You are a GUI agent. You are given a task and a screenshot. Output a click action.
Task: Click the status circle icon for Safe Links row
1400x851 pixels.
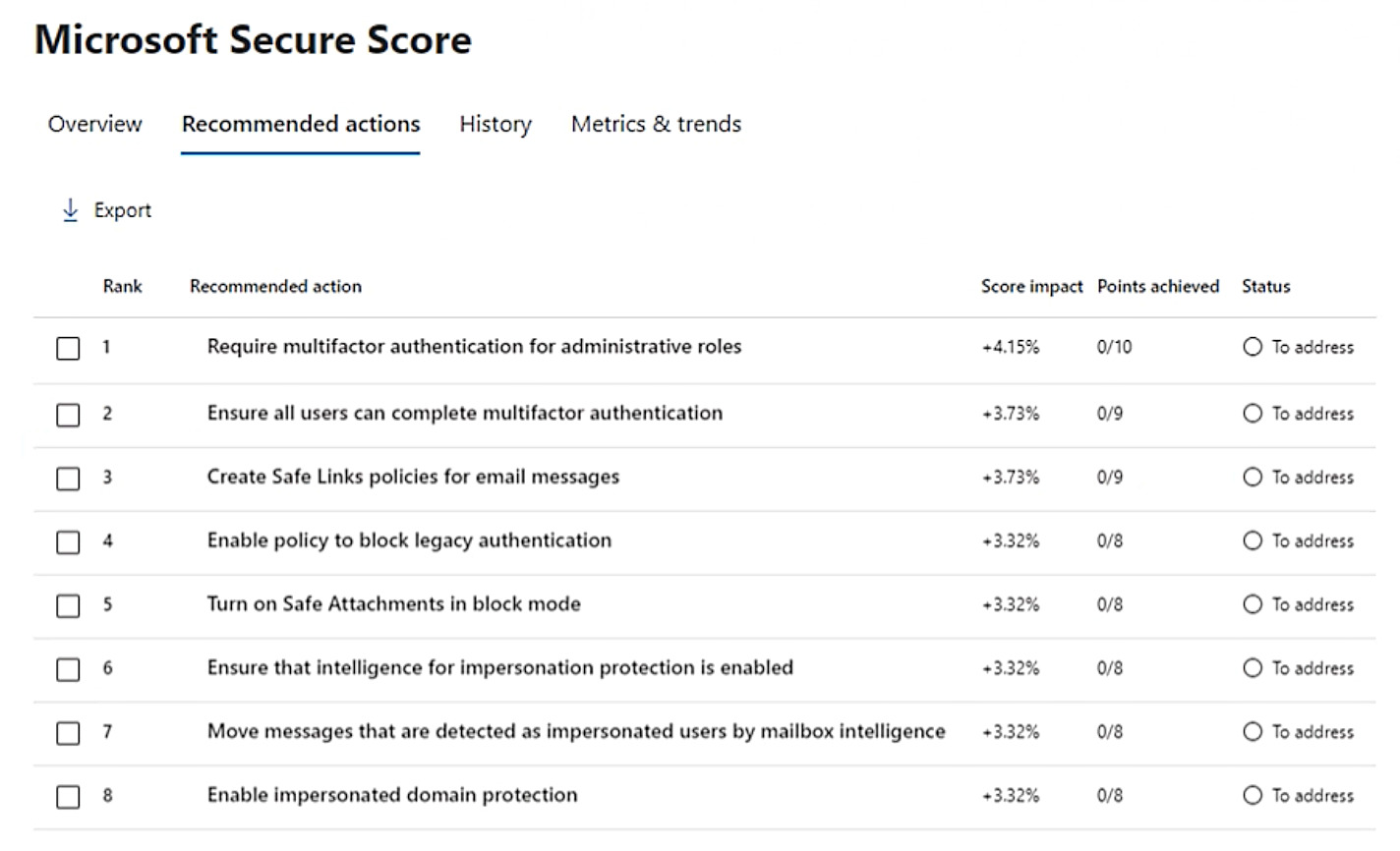[x=1253, y=478]
